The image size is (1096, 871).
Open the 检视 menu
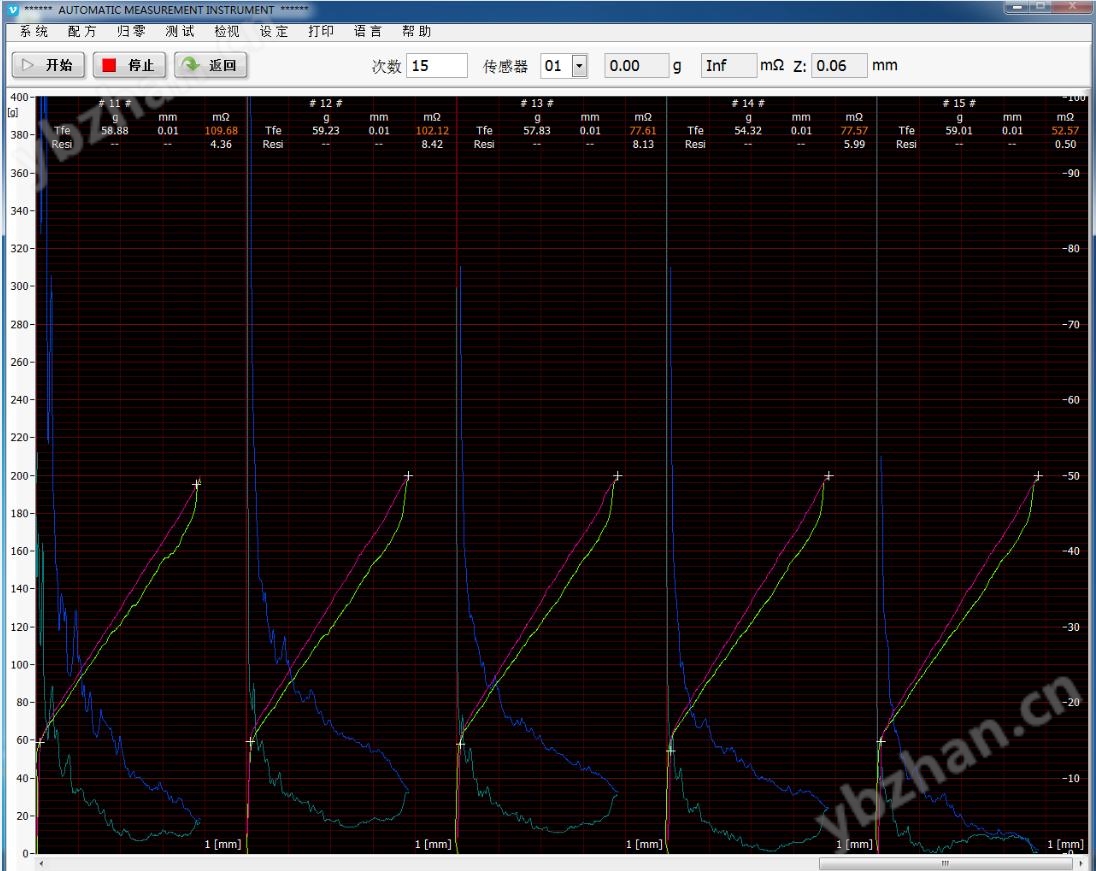[x=226, y=31]
